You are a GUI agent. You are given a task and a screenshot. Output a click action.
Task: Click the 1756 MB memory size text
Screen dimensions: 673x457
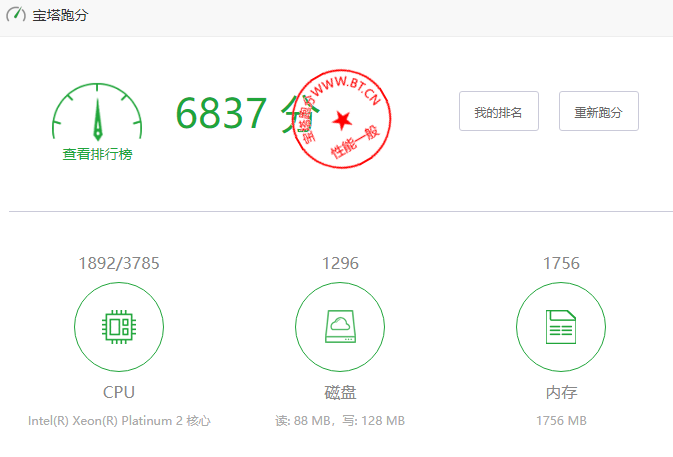[x=561, y=421]
